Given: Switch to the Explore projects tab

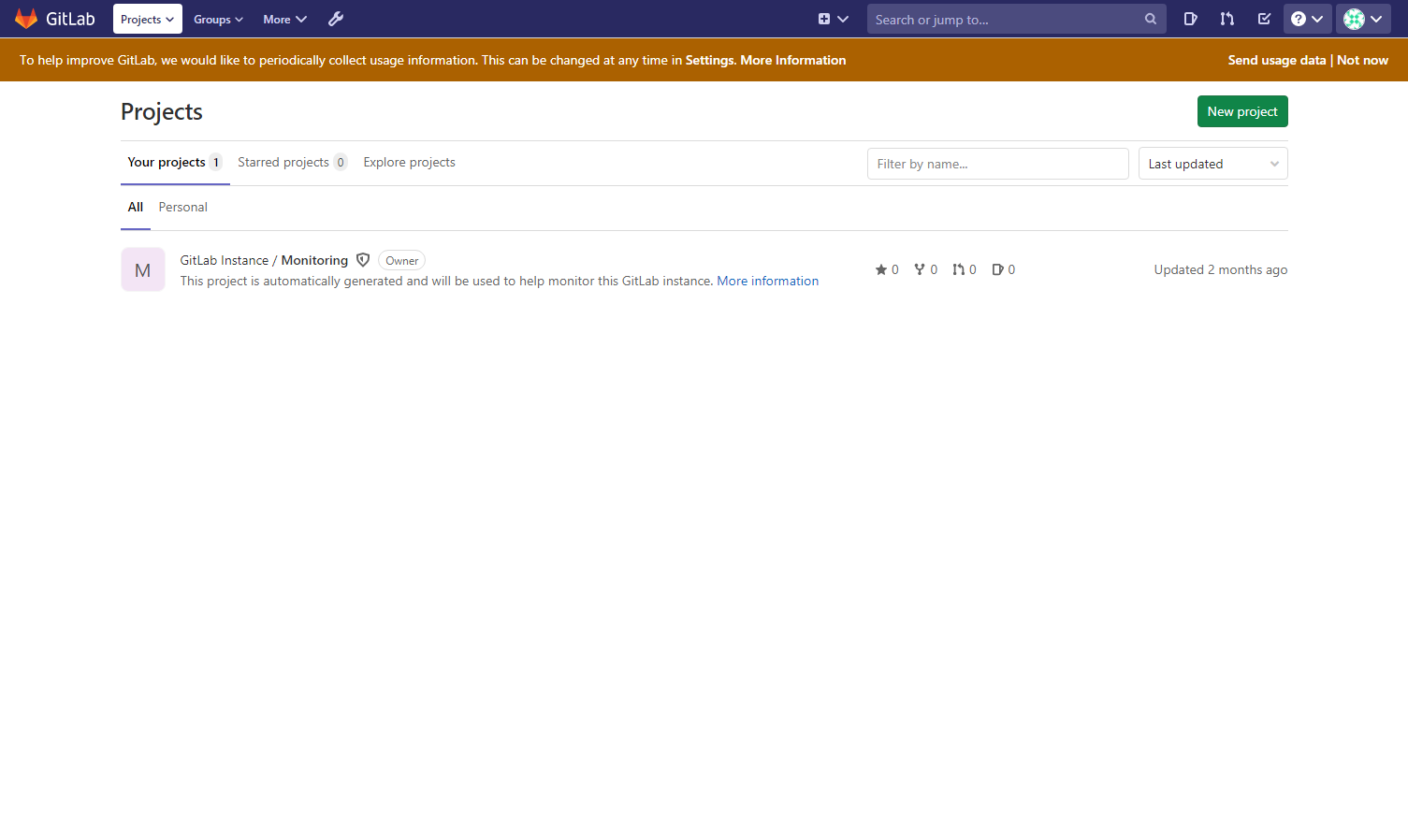Looking at the screenshot, I should (409, 162).
